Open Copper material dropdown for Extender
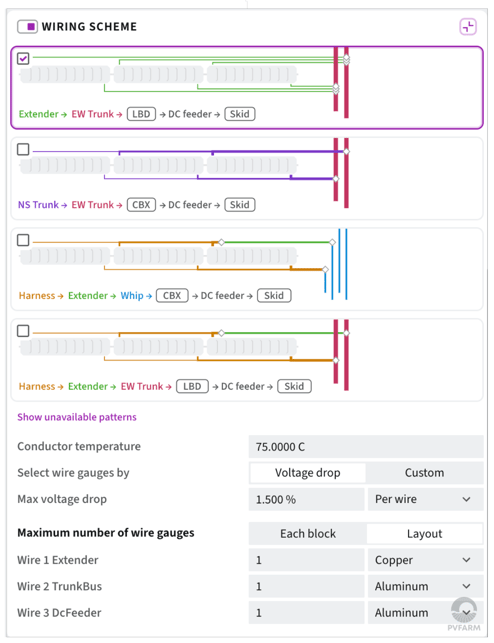Viewport: 494px width, 643px height. 426,560
